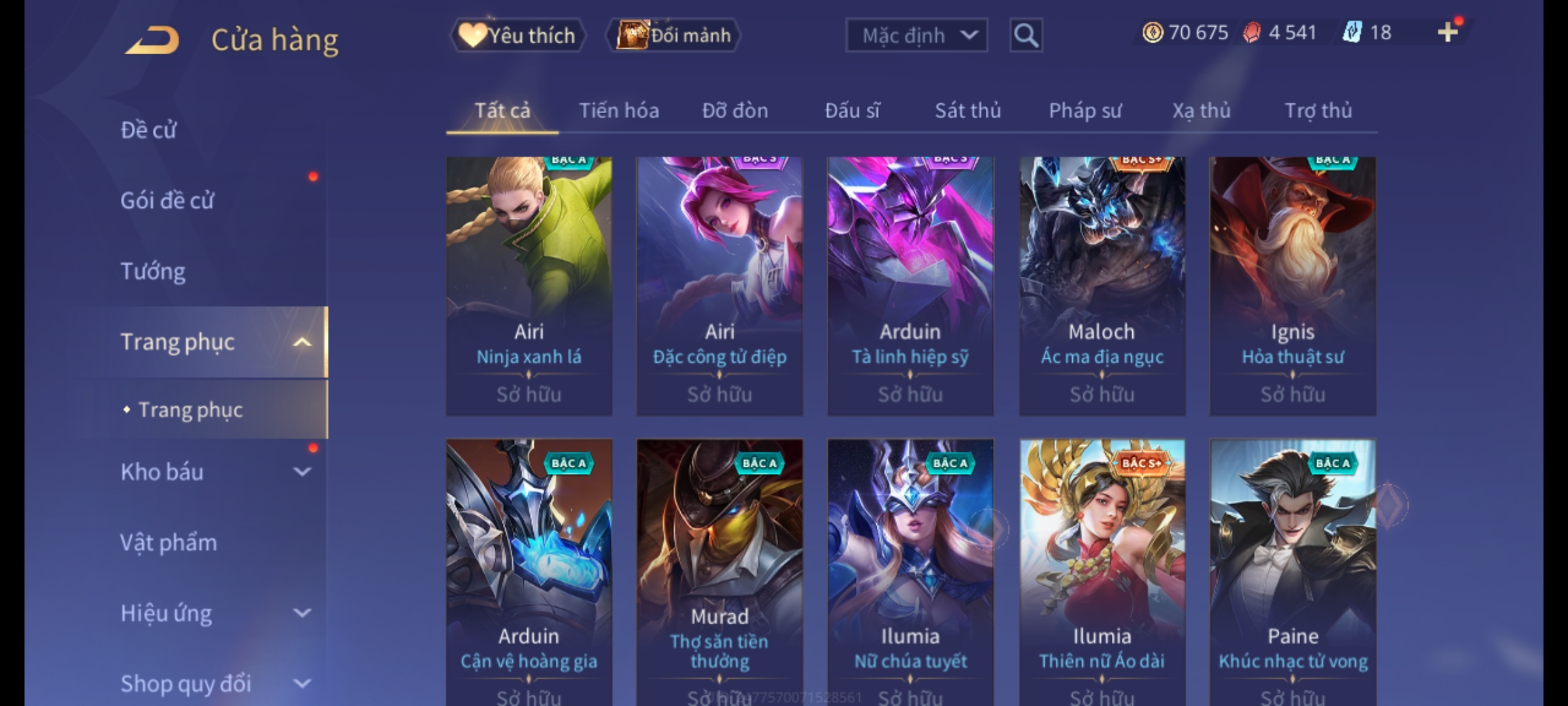Tap the back arrow icon beside Cửa hàng
The width and height of the screenshot is (1568, 706).
153,40
